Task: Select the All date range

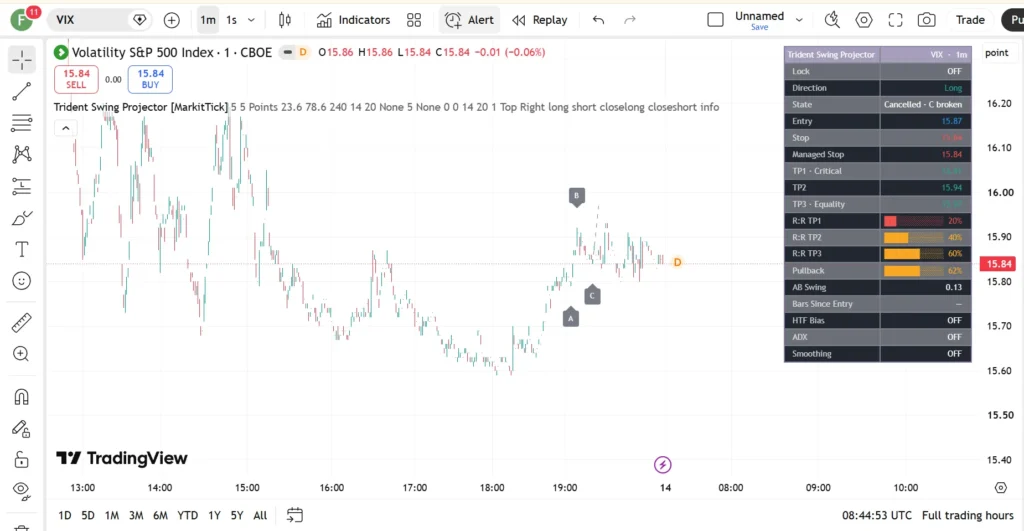Action: (260, 515)
